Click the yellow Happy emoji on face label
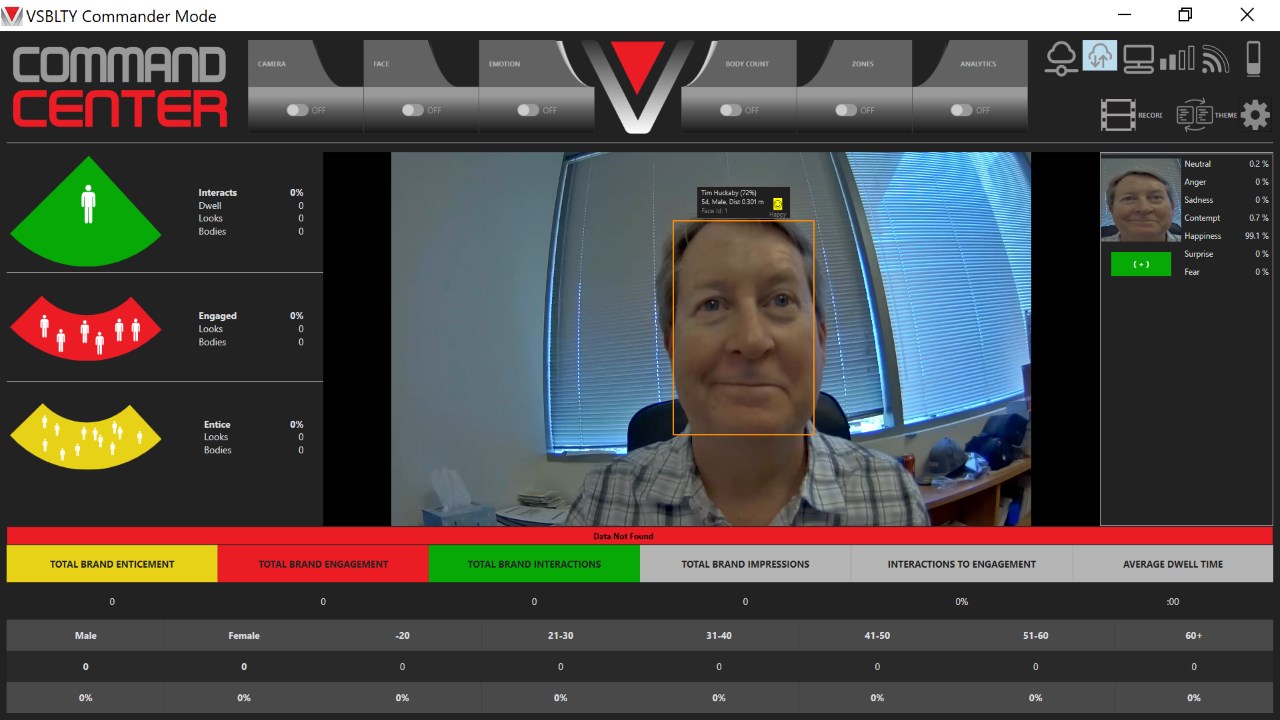This screenshot has width=1280, height=720. point(778,204)
